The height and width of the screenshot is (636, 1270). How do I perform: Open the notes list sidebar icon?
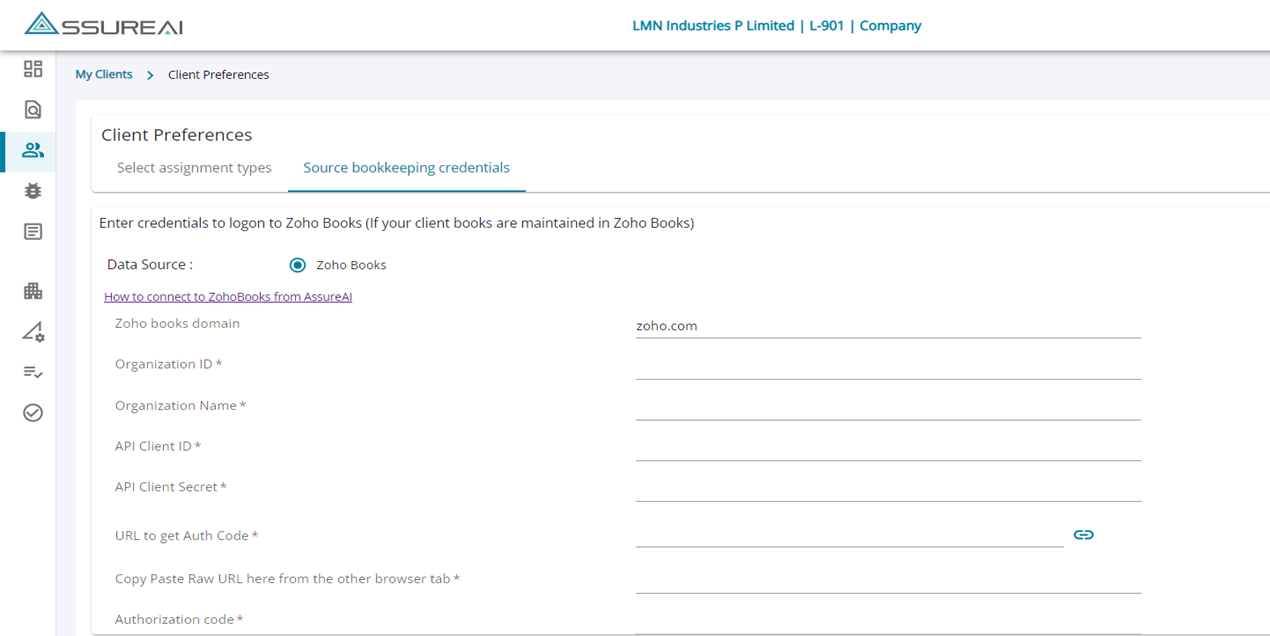pyautogui.click(x=33, y=232)
